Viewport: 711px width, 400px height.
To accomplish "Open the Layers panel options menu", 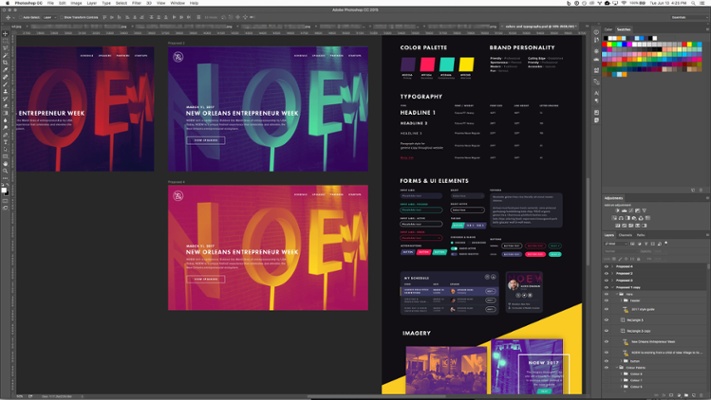I will 706,235.
